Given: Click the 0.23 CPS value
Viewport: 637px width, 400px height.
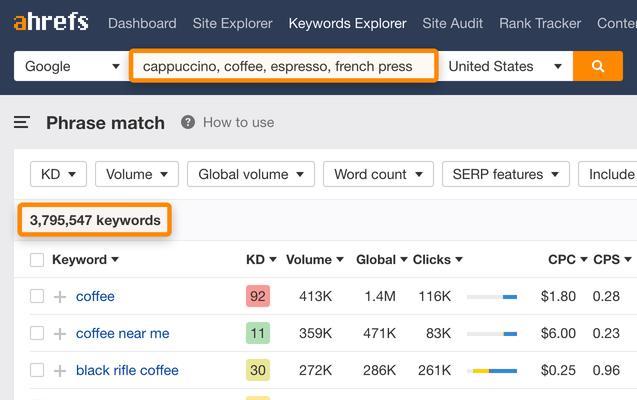Looking at the screenshot, I should (606, 333).
